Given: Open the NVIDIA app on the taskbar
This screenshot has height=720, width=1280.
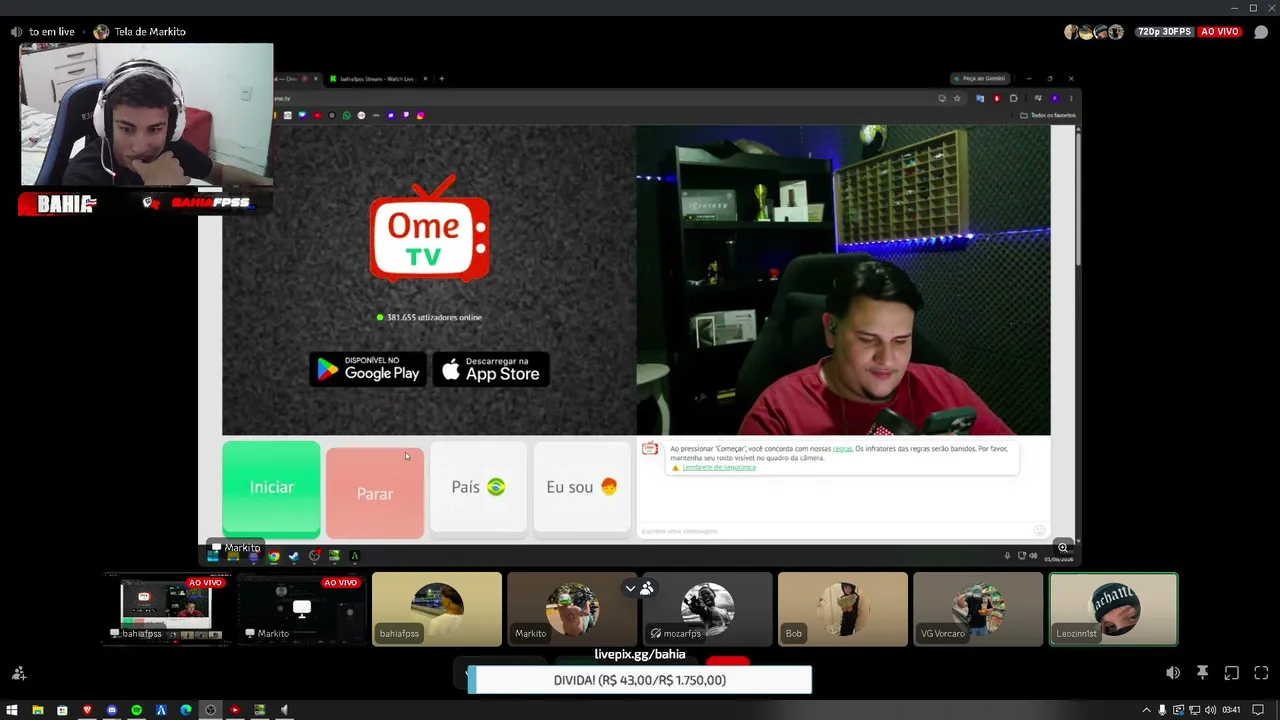Looking at the screenshot, I should 260,710.
